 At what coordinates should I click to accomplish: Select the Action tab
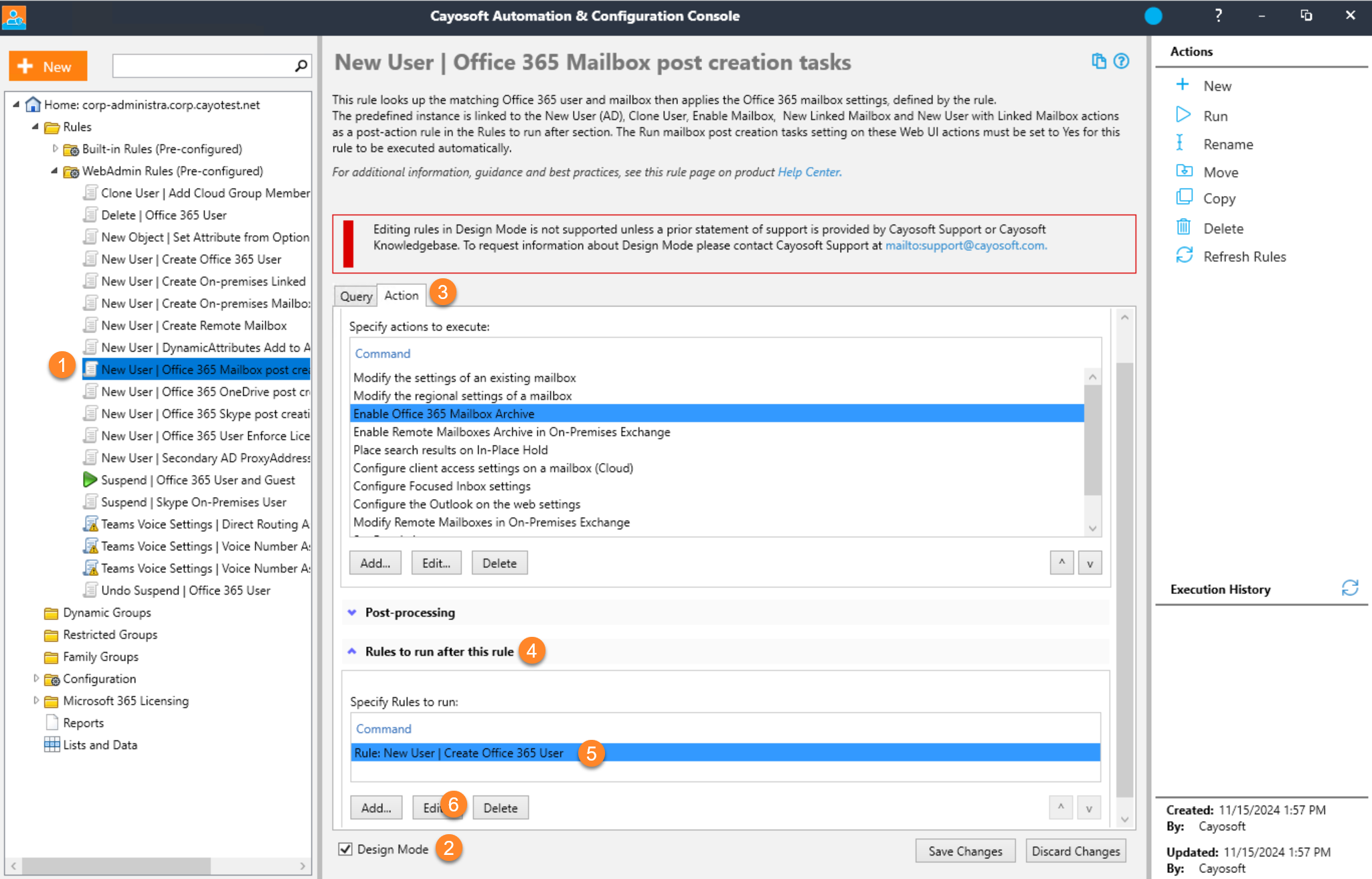pos(402,295)
